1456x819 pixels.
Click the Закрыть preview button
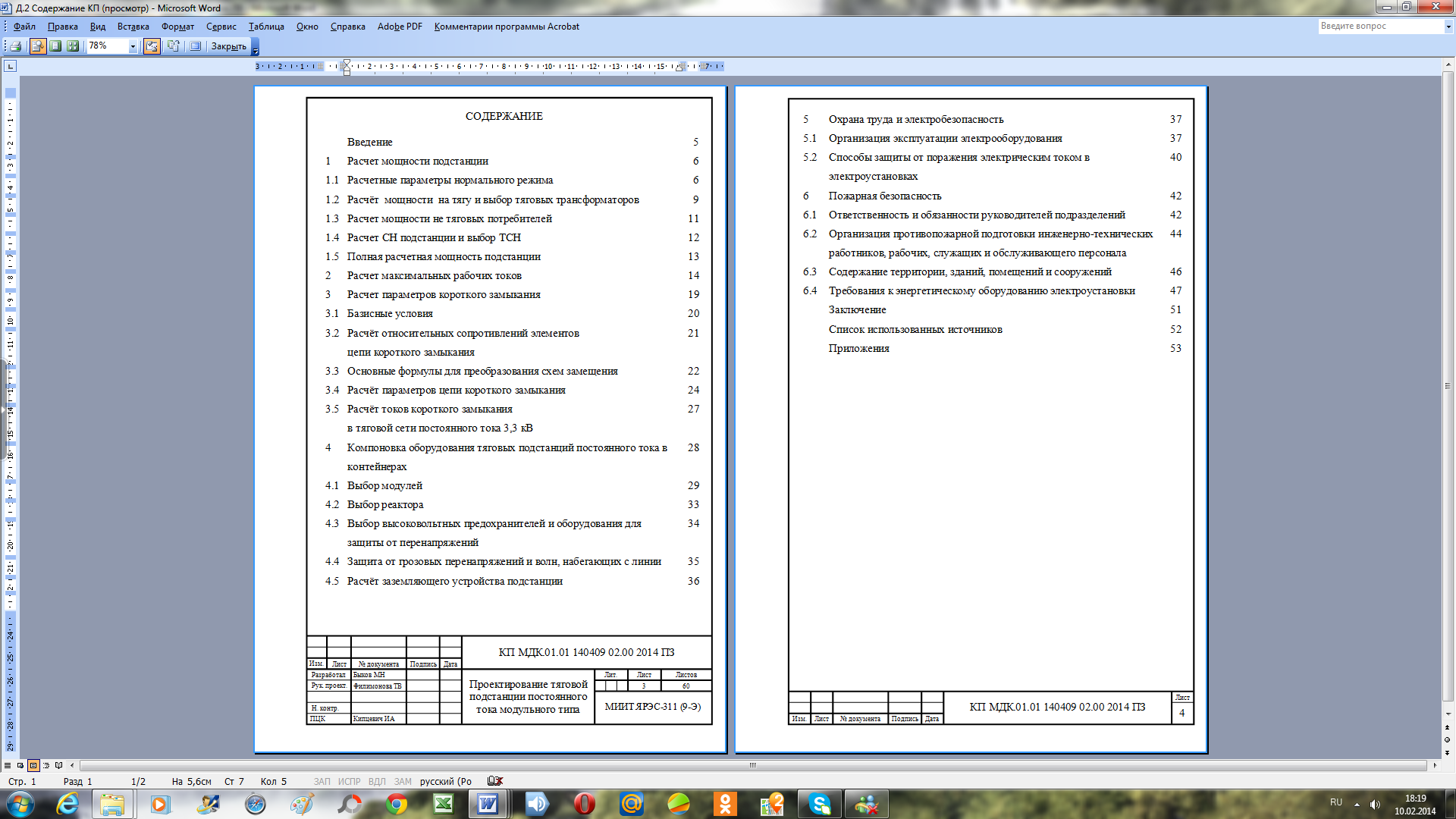point(228,46)
